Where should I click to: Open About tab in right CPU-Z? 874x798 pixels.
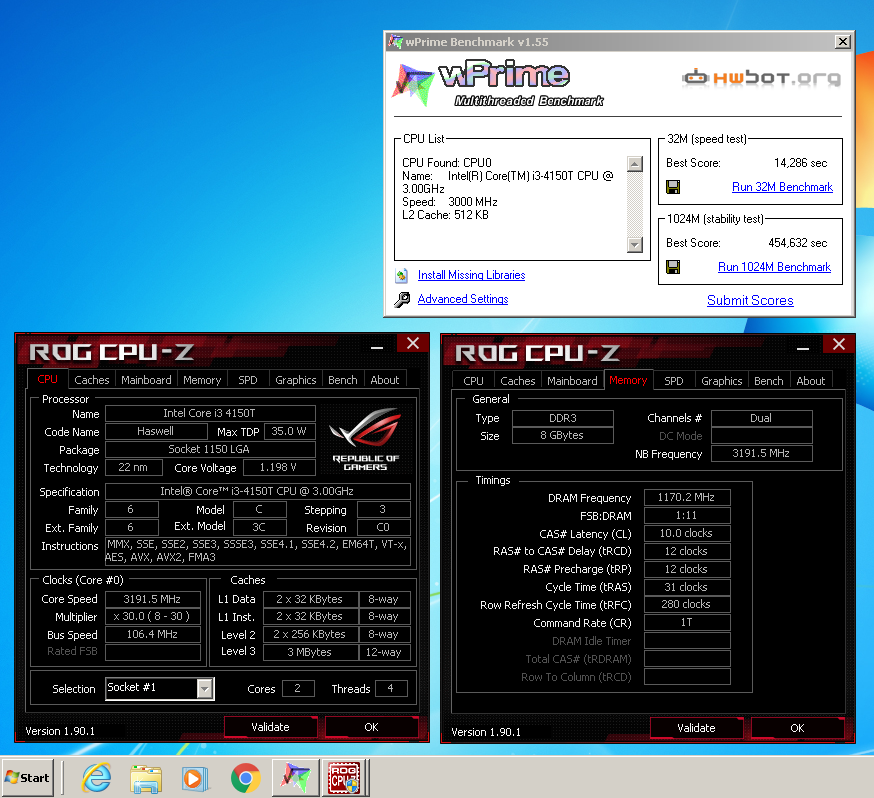pyautogui.click(x=810, y=381)
